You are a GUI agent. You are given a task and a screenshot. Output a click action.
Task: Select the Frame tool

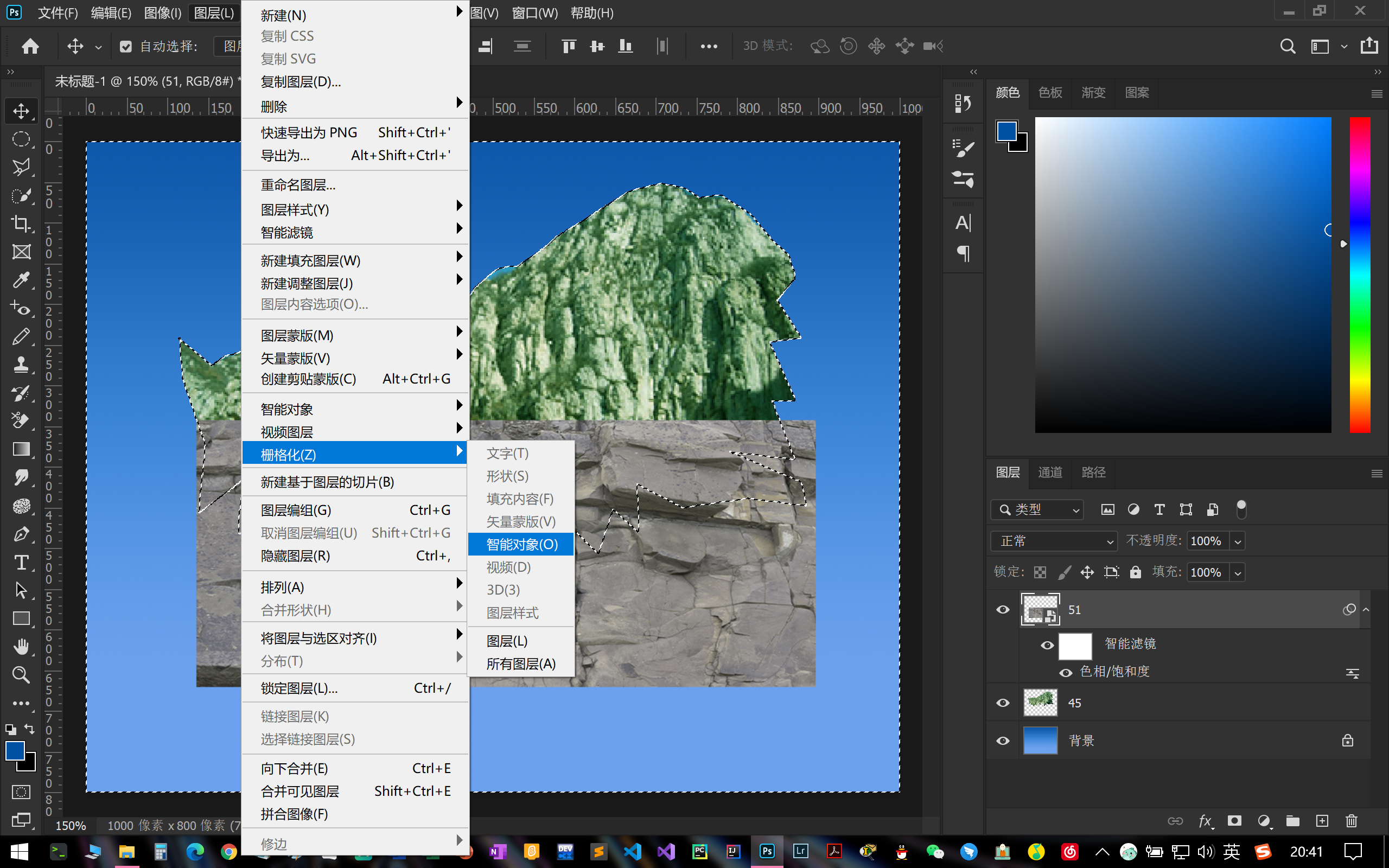[x=21, y=251]
